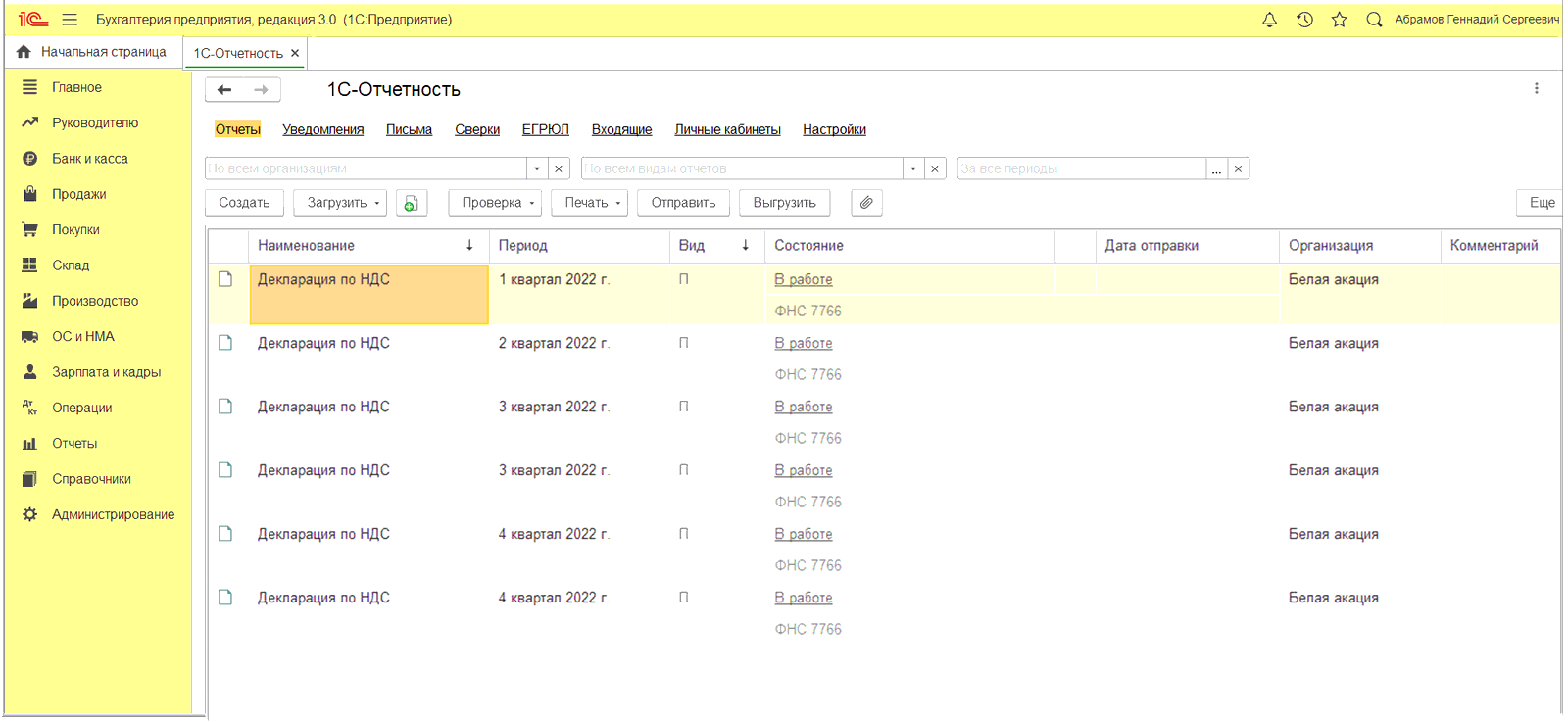
Task: Switch to Входящие tab
Action: (621, 129)
